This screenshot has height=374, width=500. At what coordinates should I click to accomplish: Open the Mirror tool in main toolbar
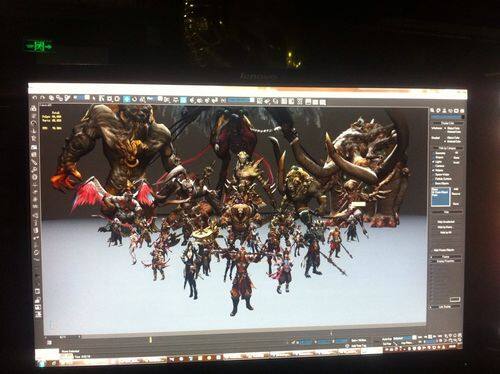tap(259, 101)
